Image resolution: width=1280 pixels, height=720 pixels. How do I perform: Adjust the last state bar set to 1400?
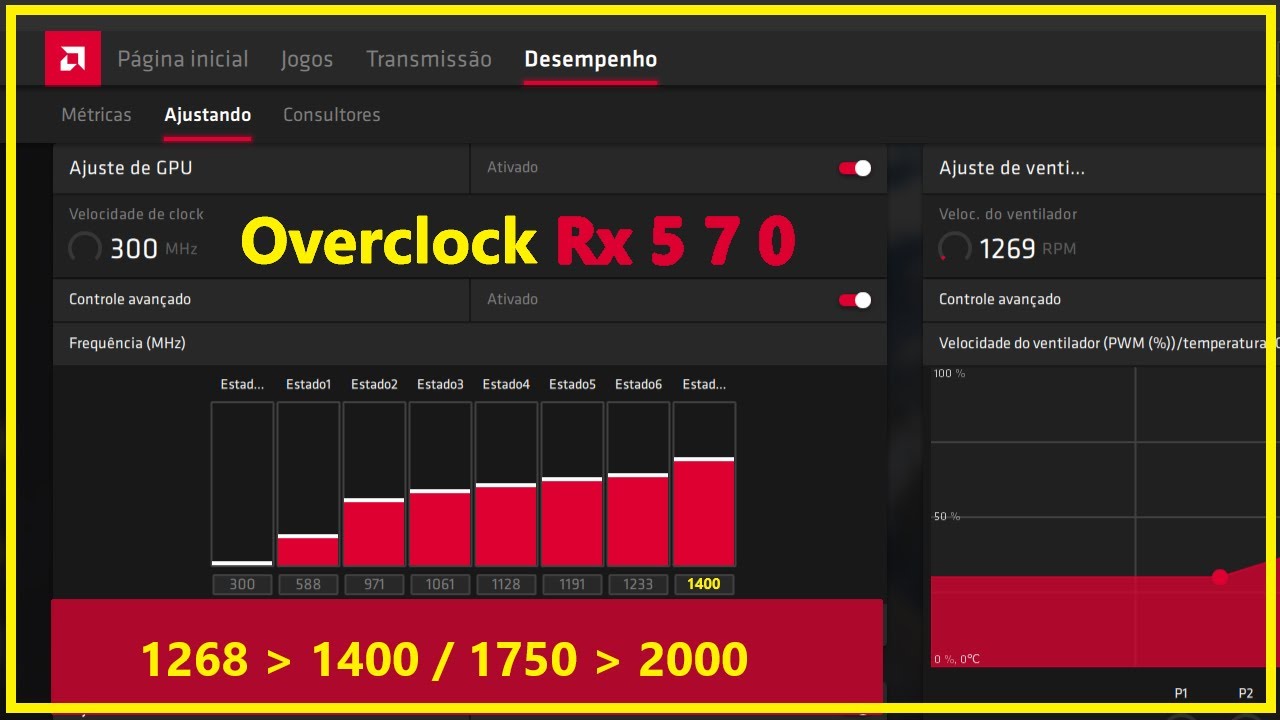tap(704, 485)
